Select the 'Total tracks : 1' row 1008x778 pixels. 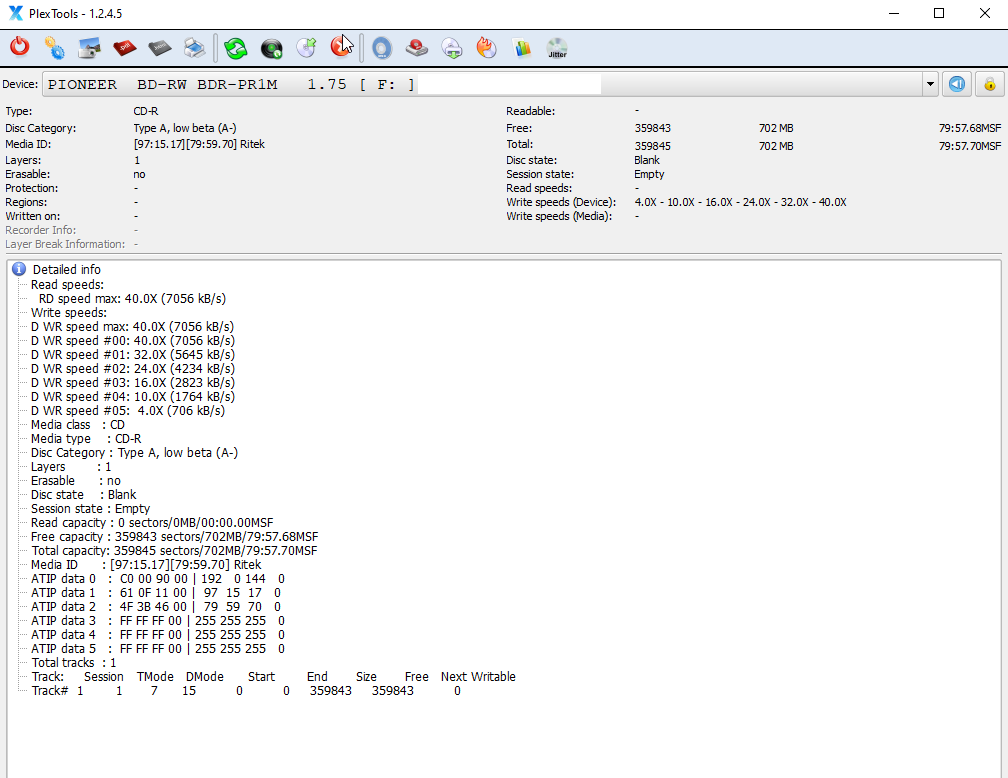74,663
